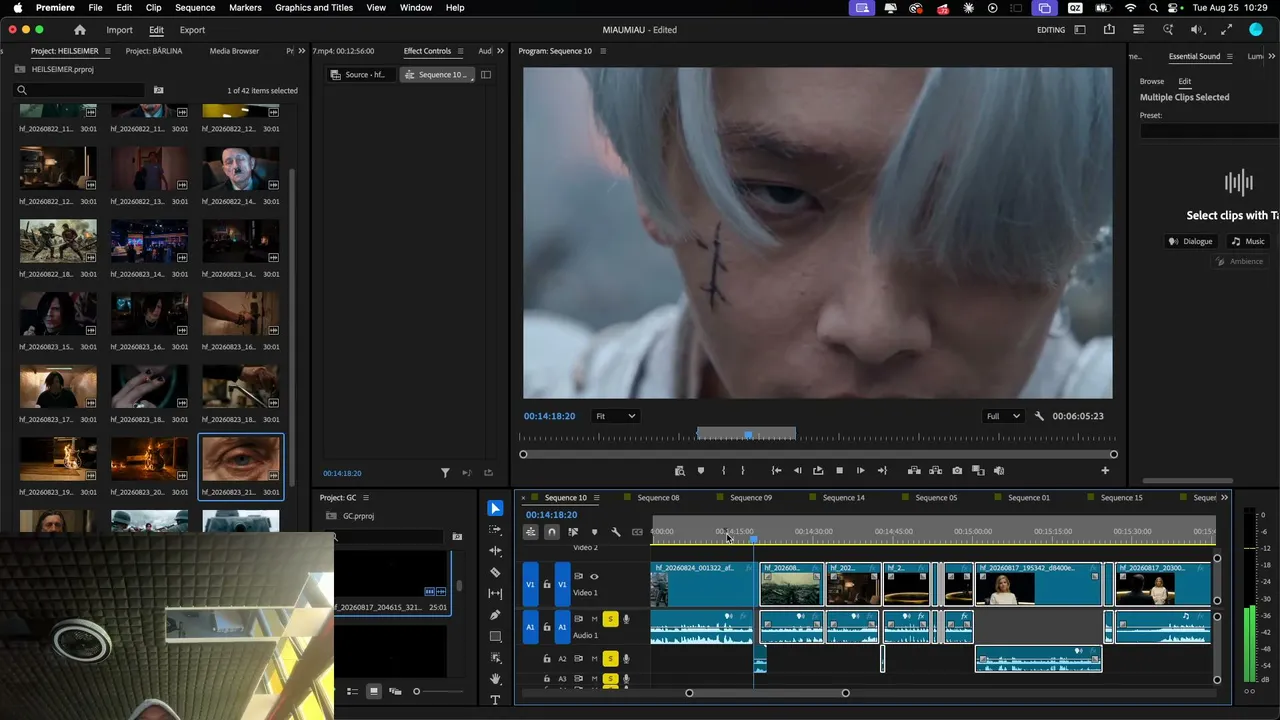The image size is (1280, 720).
Task: Go to Home screen icon
Action: click(x=80, y=30)
